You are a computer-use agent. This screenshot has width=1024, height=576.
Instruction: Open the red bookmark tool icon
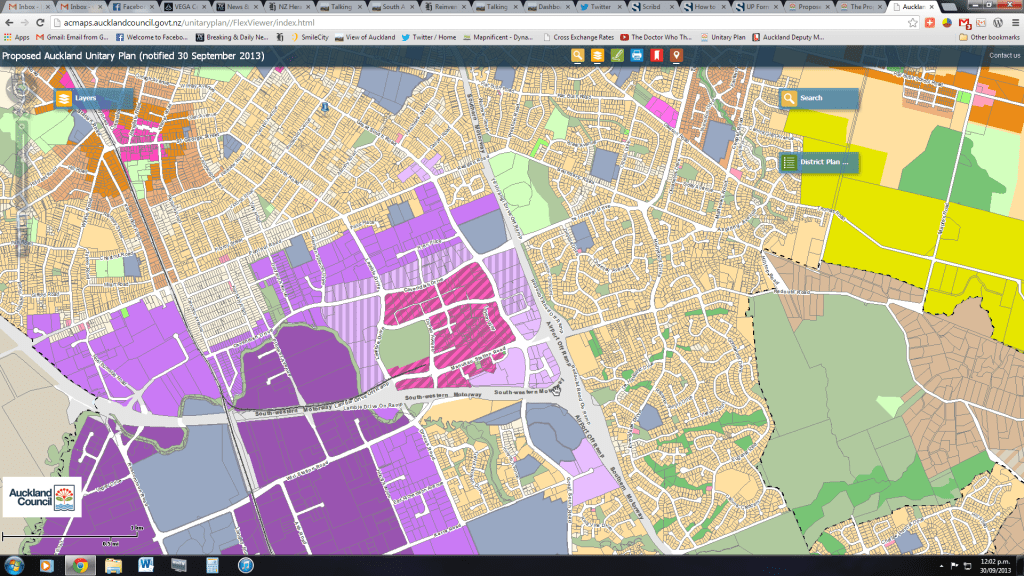[x=656, y=55]
